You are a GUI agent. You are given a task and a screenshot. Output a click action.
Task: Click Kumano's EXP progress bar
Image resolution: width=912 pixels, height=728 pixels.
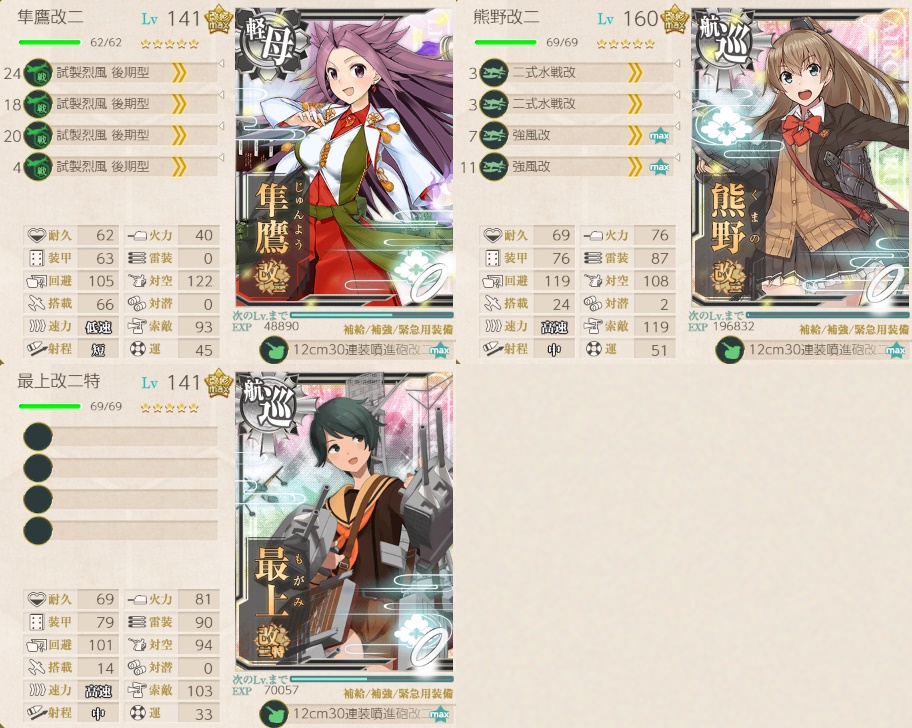(x=827, y=315)
